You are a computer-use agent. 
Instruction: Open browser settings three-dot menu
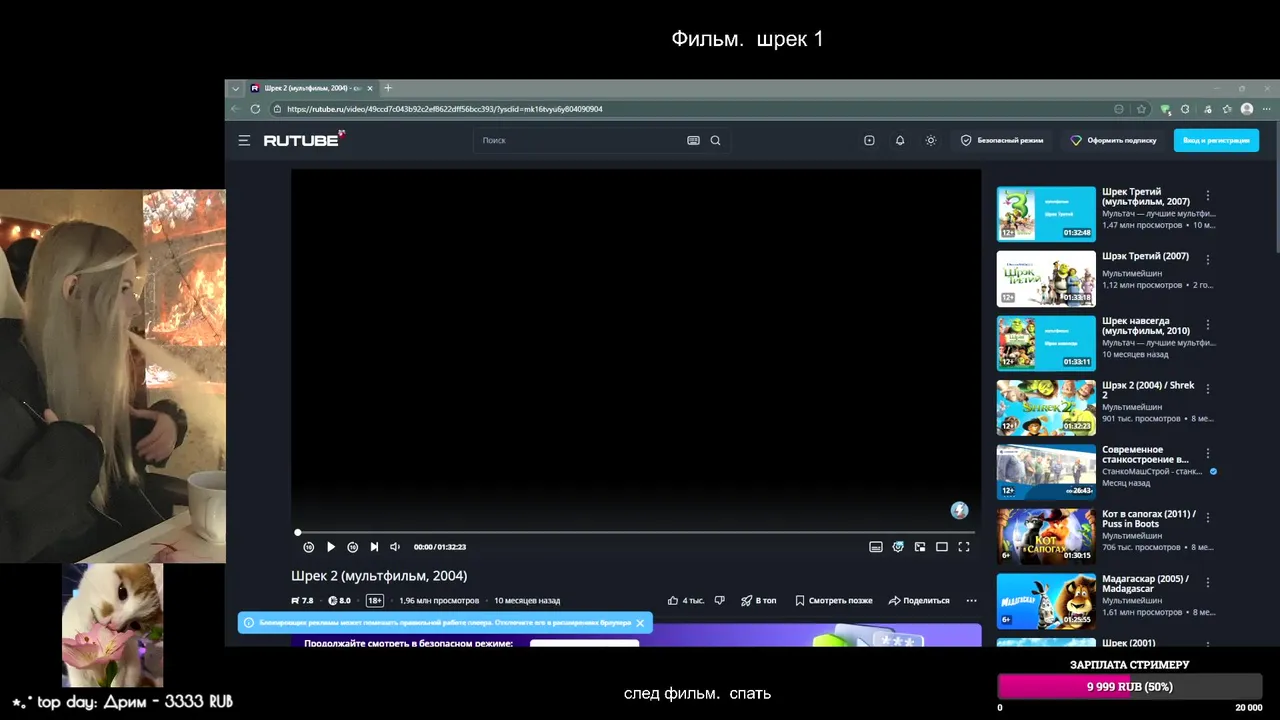(x=1267, y=109)
